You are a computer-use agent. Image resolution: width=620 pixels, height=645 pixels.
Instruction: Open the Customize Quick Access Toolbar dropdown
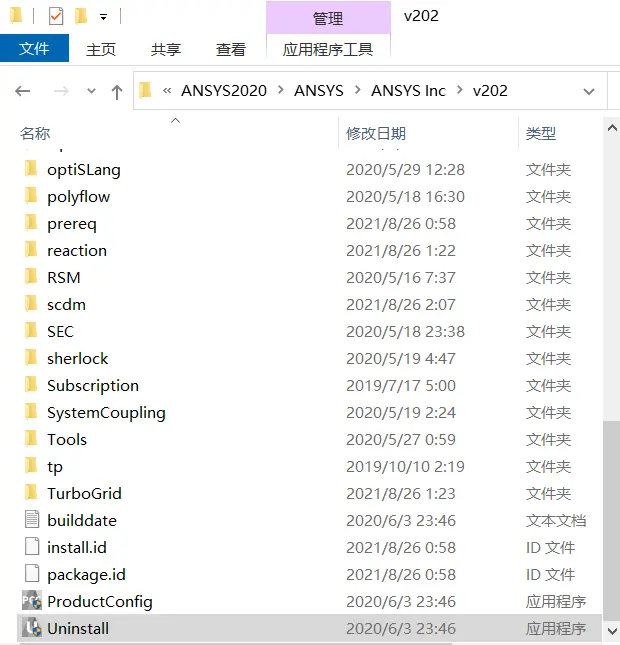pos(104,17)
